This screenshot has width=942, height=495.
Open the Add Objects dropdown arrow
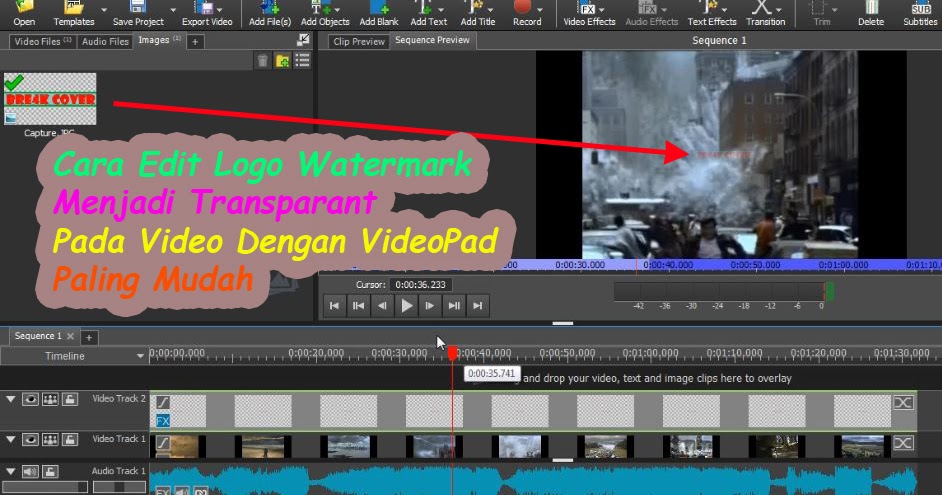337,10
